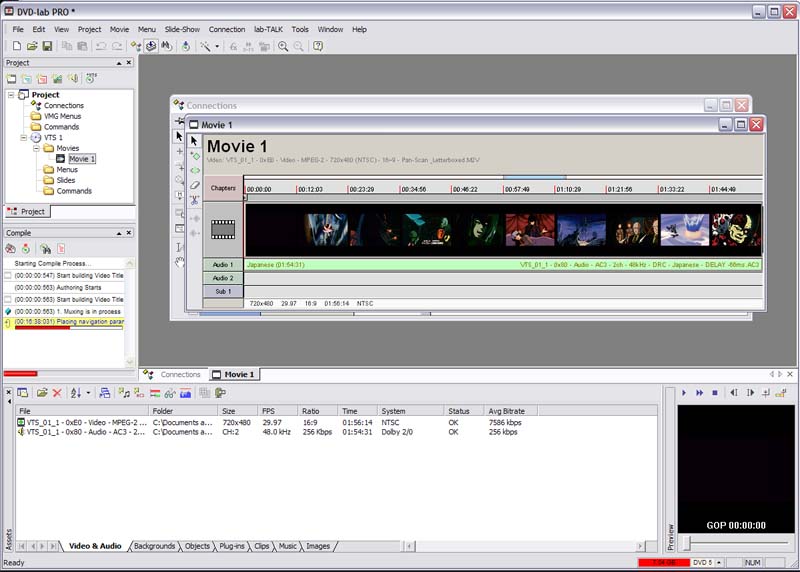Switch to the Connections window tab
Screen dimensions: 800x572
172,375
